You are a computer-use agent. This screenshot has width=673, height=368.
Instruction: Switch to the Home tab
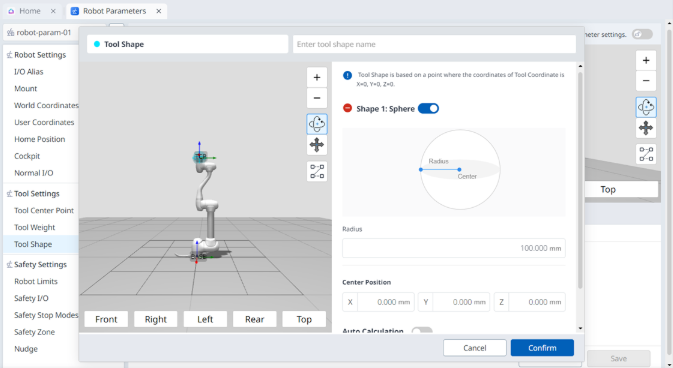tap(30, 11)
